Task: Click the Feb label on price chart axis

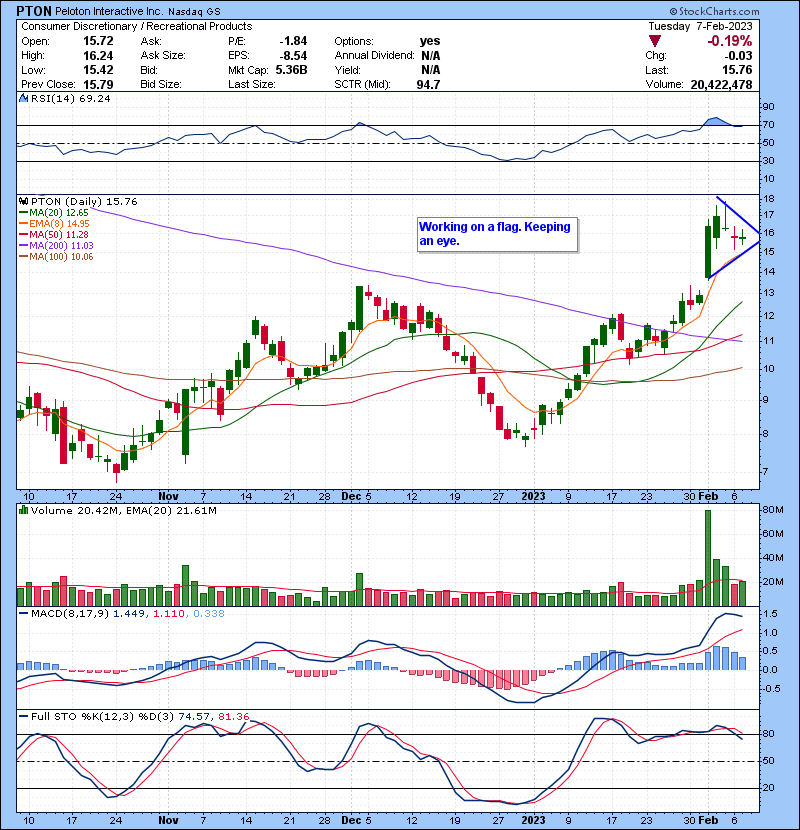Action: (x=708, y=497)
